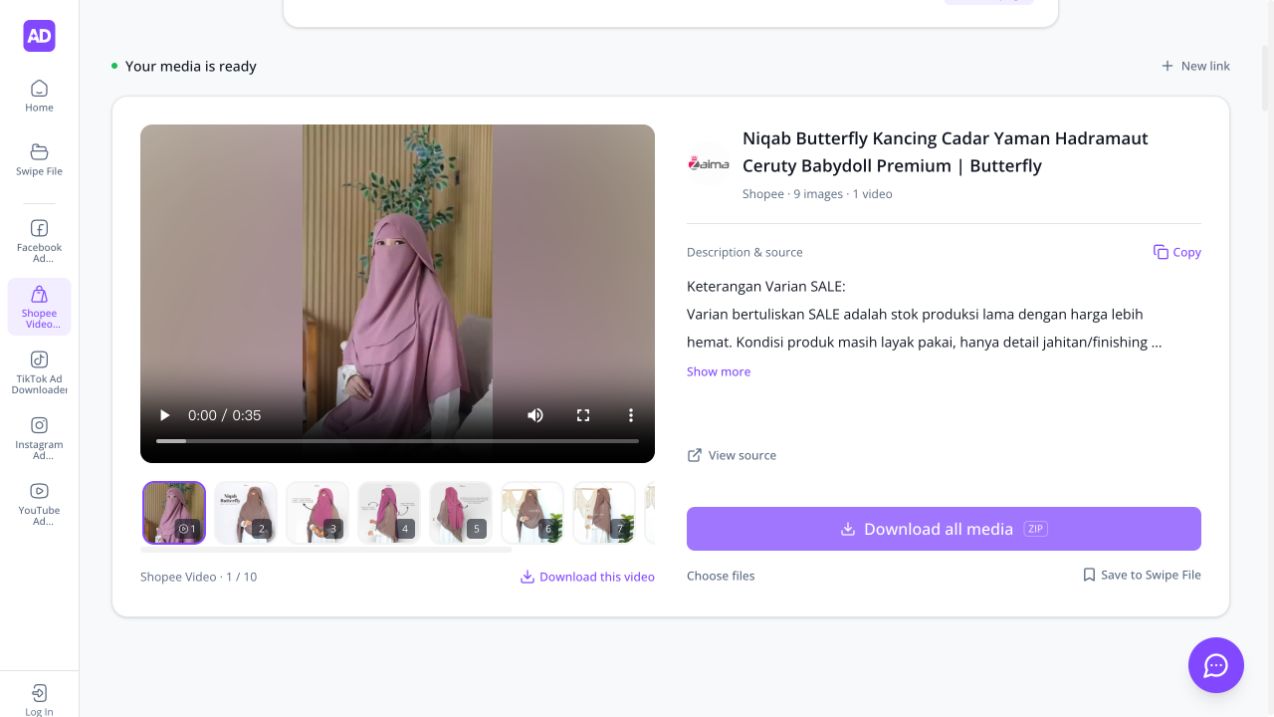Open the video more options menu
Viewport: 1274px width, 717px height.
[631, 415]
